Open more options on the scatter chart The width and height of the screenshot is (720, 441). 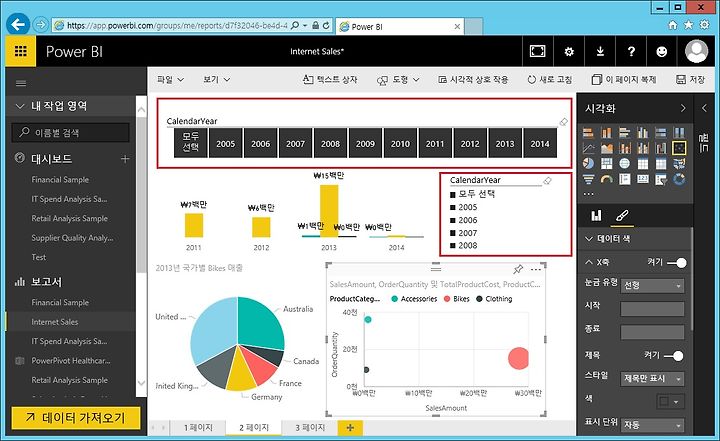click(x=535, y=269)
